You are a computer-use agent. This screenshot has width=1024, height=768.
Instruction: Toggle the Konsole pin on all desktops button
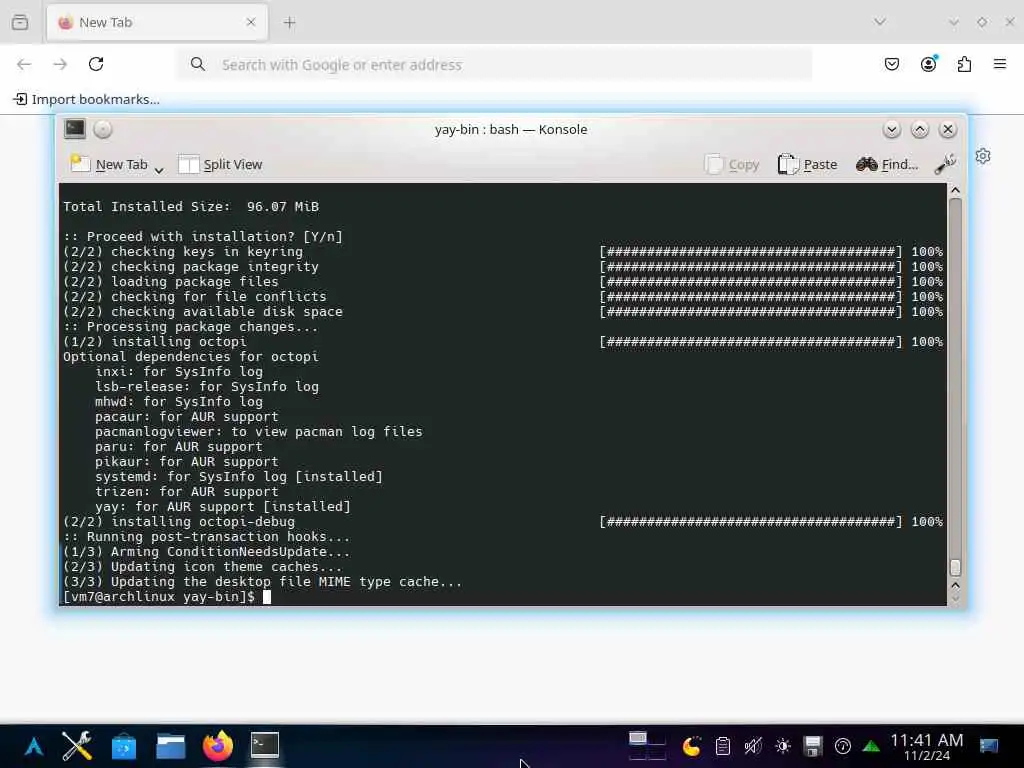(103, 129)
